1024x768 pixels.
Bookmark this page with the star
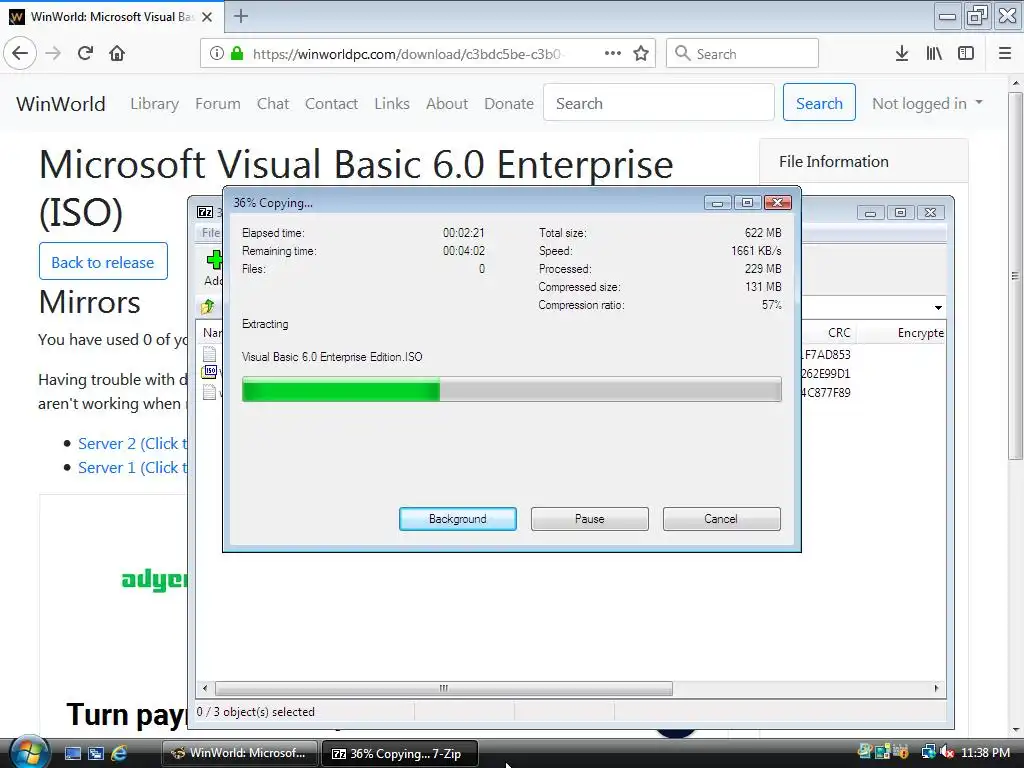tap(641, 54)
